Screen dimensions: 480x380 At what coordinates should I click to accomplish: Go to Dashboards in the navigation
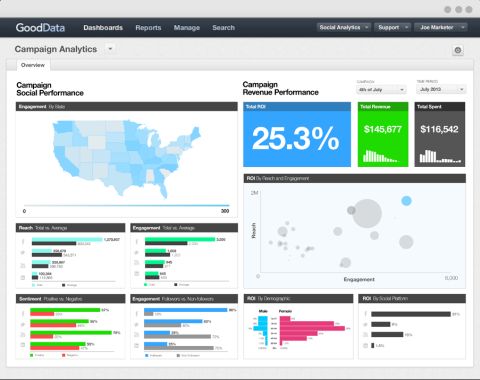click(103, 28)
